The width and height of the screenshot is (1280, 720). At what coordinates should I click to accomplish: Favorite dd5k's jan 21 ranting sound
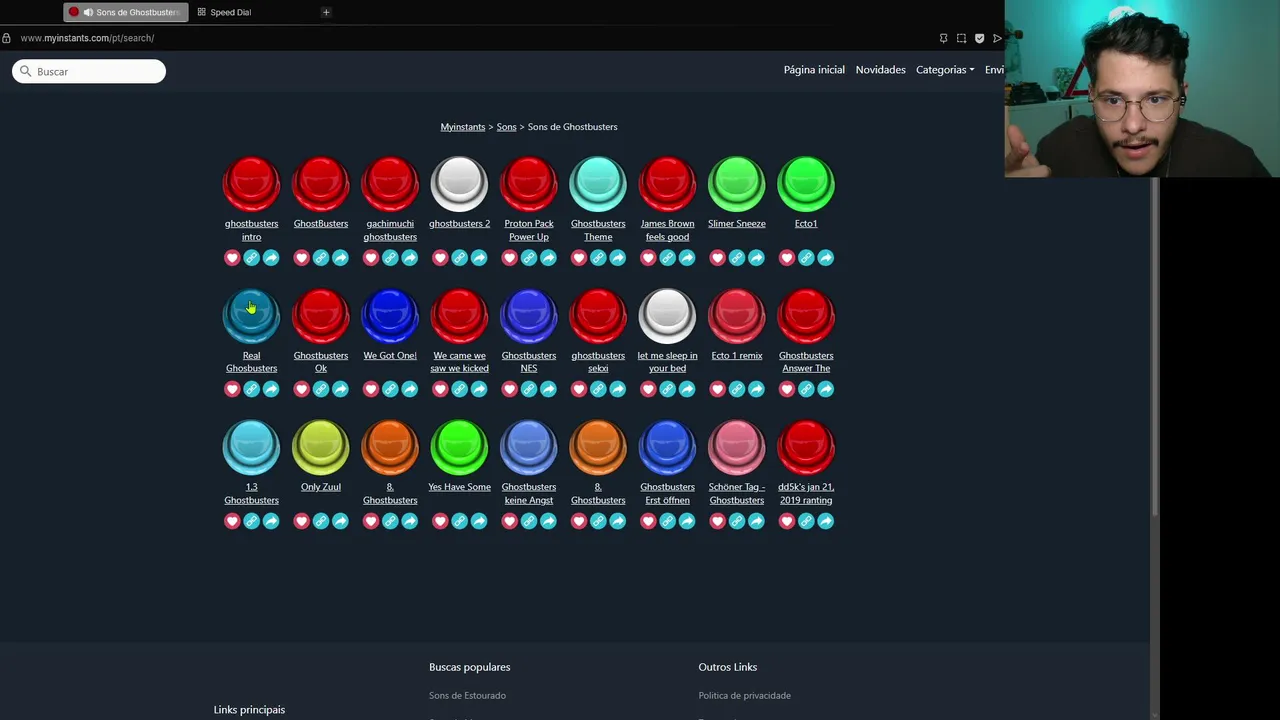pyautogui.click(x=787, y=521)
